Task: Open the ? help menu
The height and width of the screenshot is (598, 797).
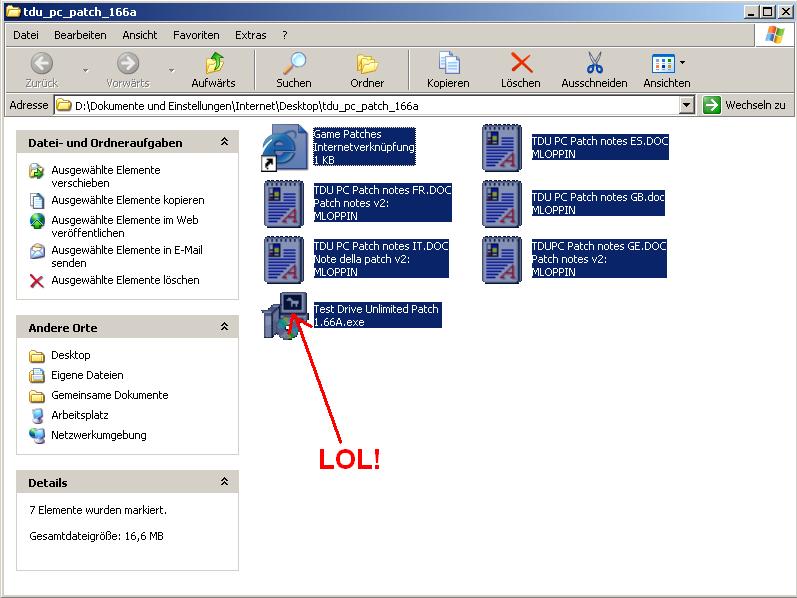Action: point(285,35)
